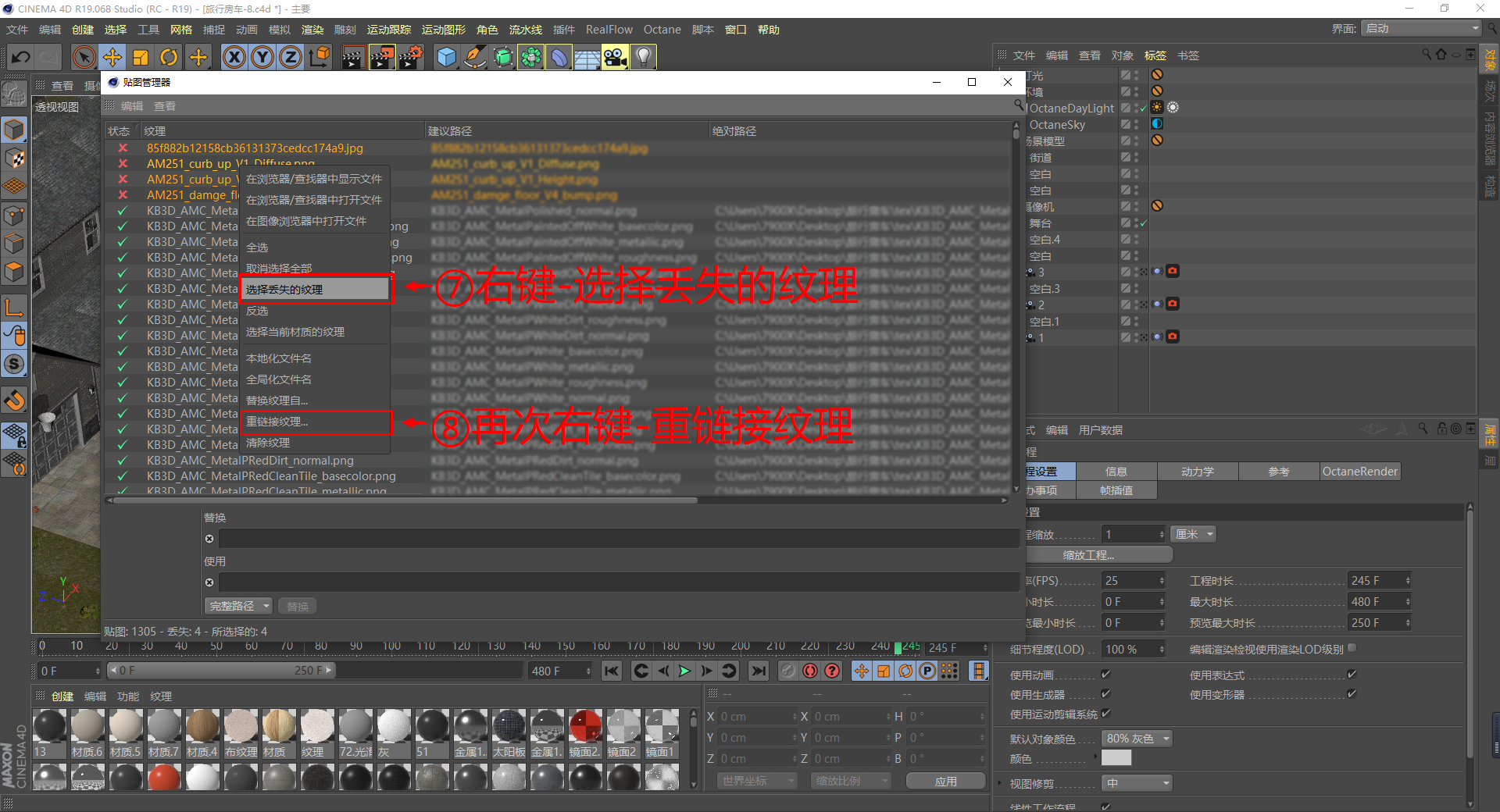Toggle visibility dots for OctaneSky object
The height and width of the screenshot is (812, 1500).
pos(1137,124)
